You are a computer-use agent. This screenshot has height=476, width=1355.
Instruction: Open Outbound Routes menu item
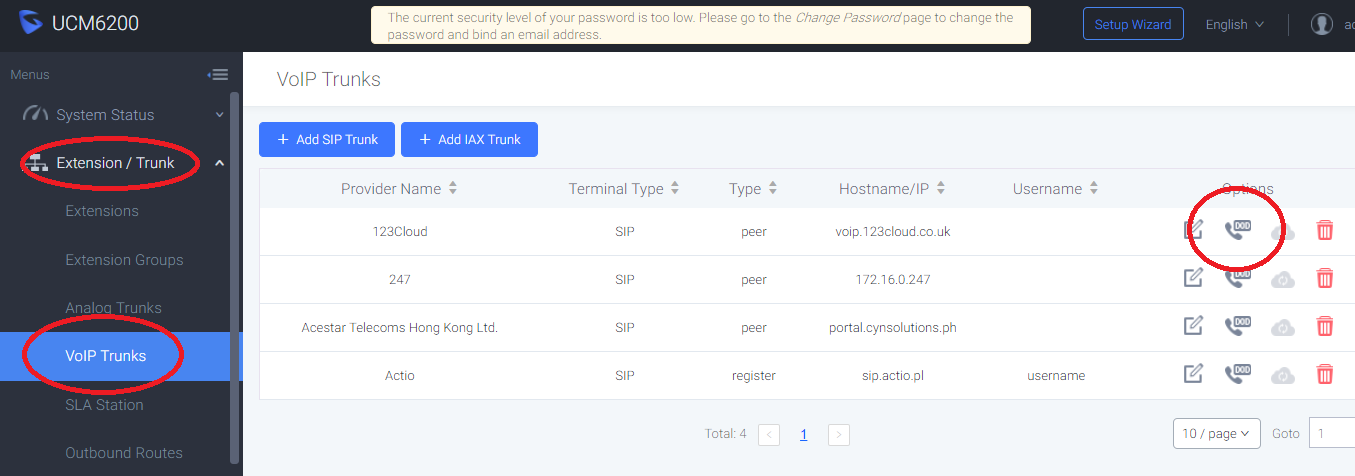(124, 453)
